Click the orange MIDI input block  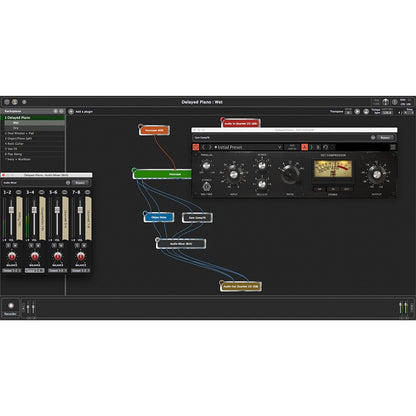[x=154, y=130]
